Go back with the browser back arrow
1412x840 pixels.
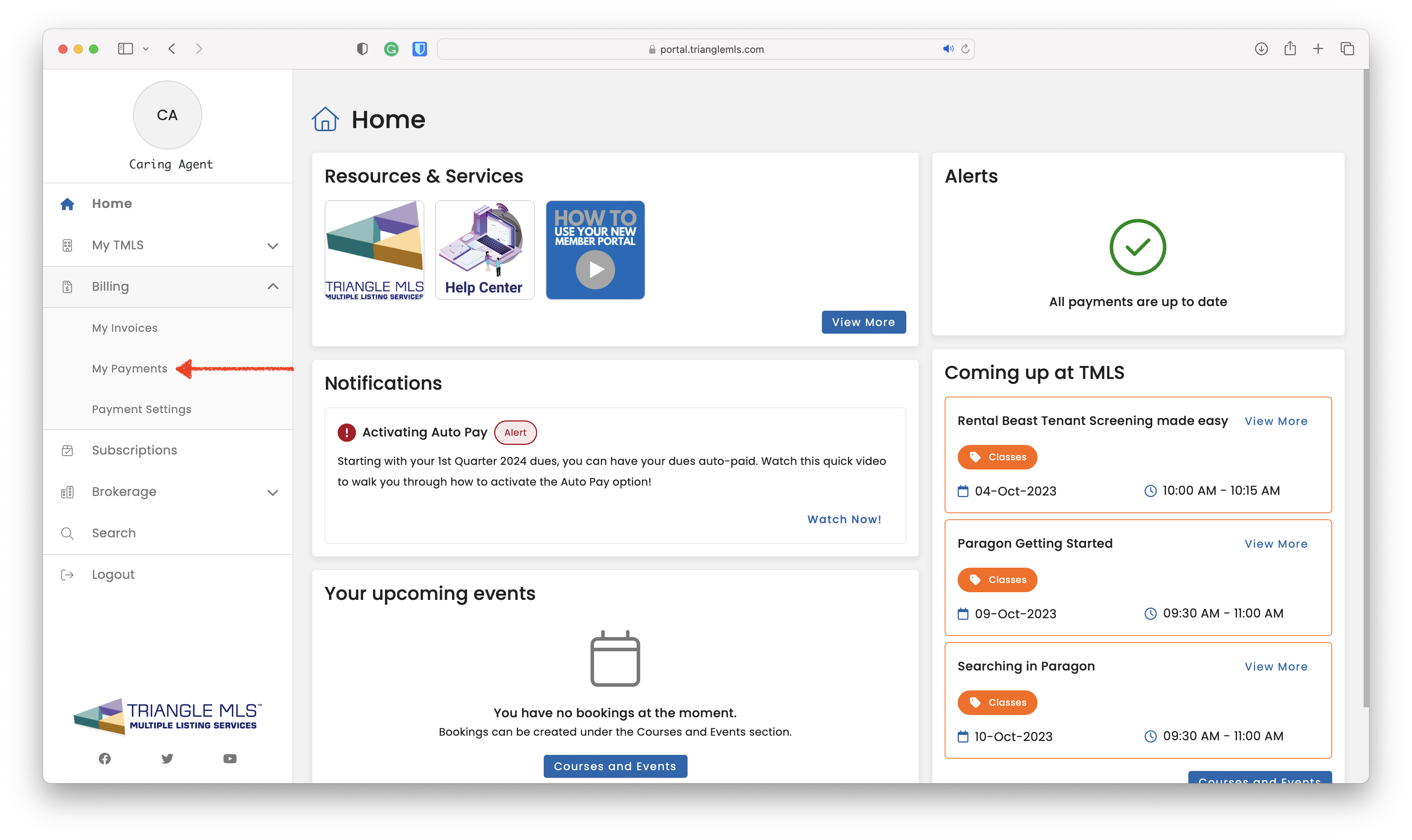(x=172, y=49)
